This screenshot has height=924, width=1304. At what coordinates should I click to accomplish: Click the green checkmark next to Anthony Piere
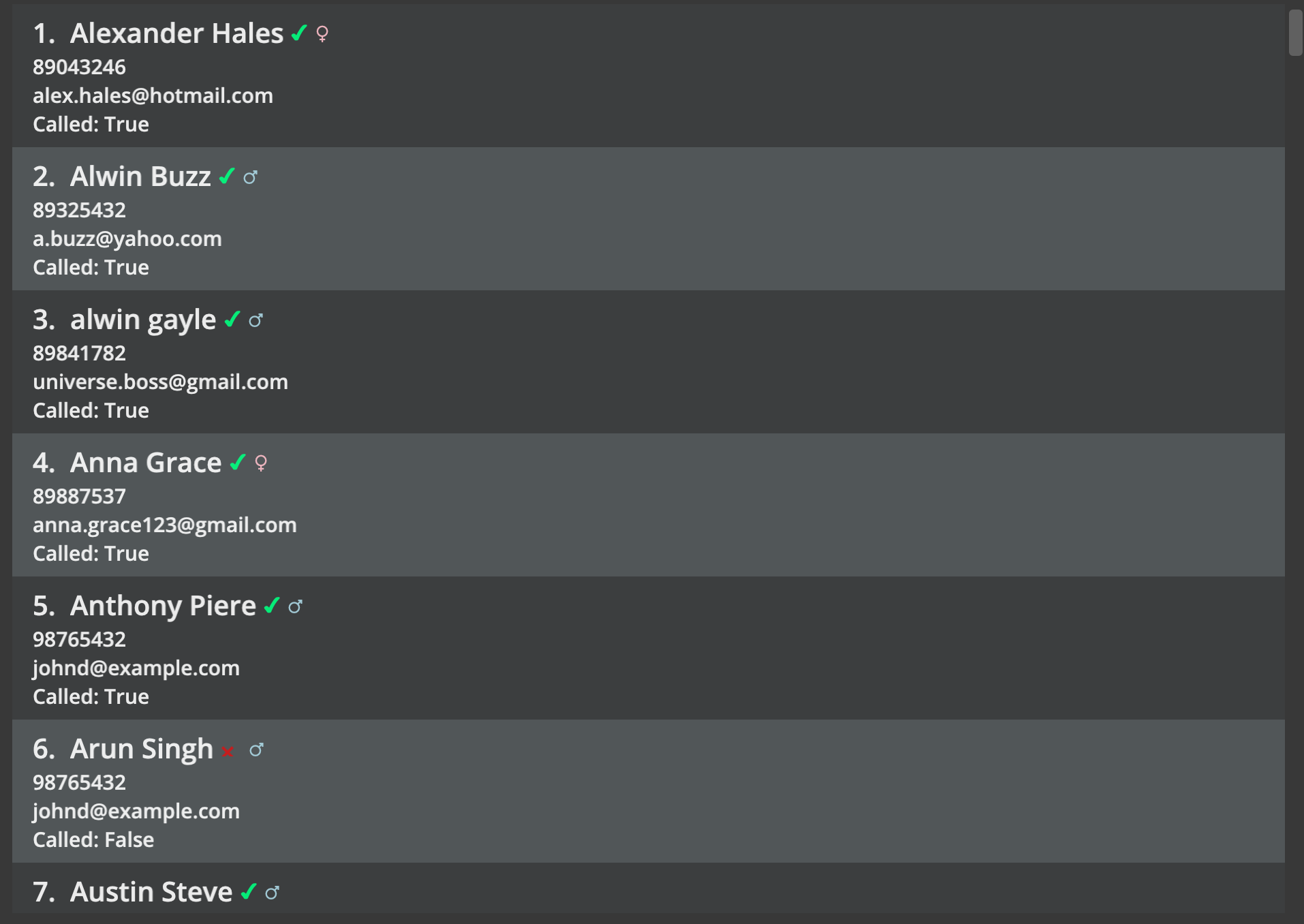271,605
